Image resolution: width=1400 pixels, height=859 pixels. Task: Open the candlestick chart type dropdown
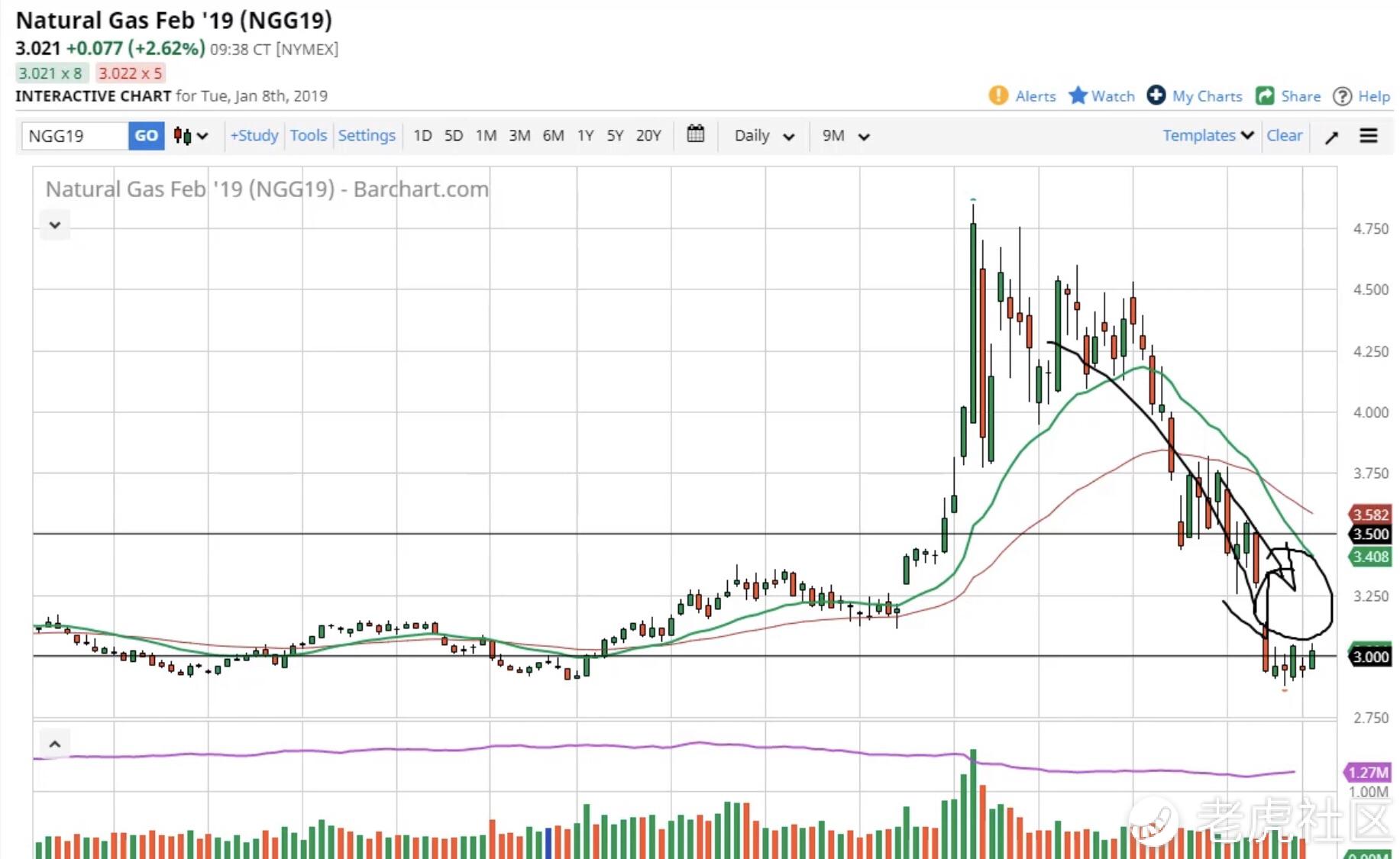pos(190,136)
